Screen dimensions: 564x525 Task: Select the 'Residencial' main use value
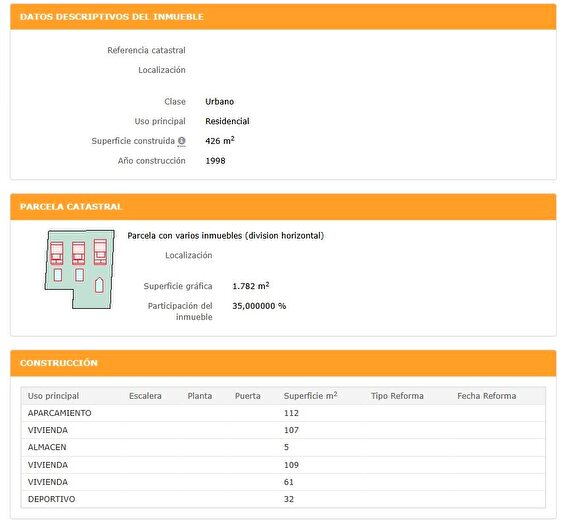coord(227,121)
